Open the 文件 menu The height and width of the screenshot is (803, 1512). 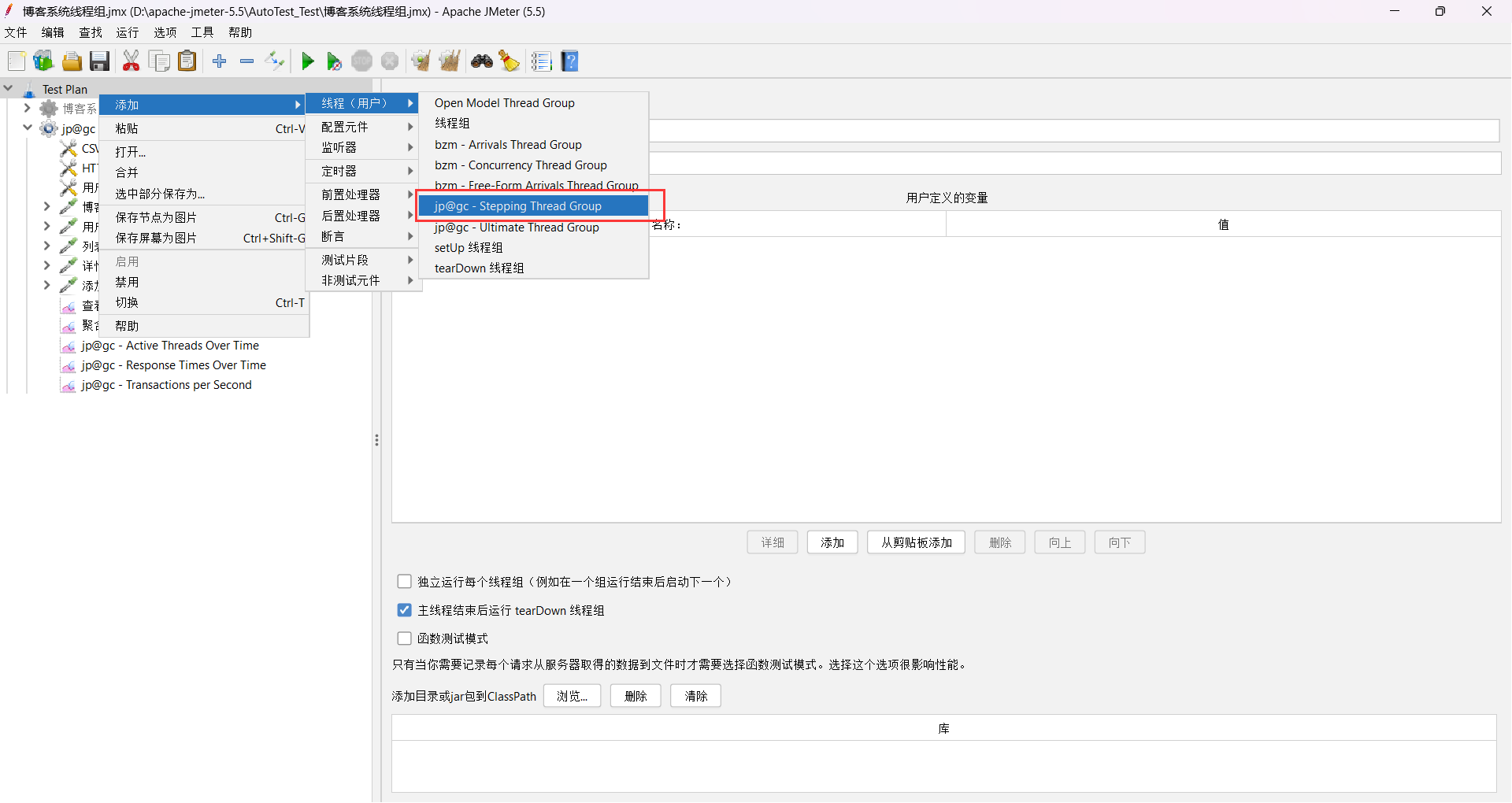pos(16,32)
